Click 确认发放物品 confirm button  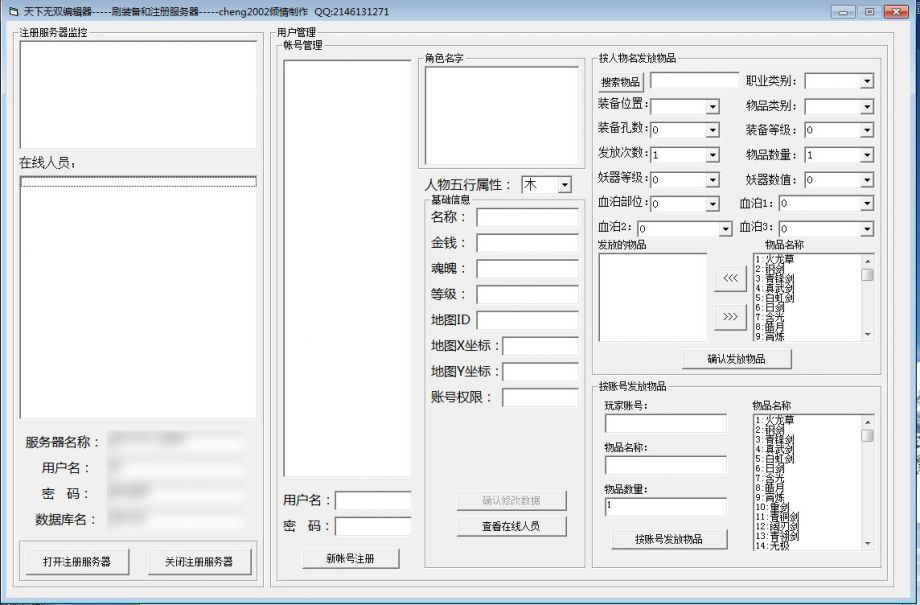[737, 359]
